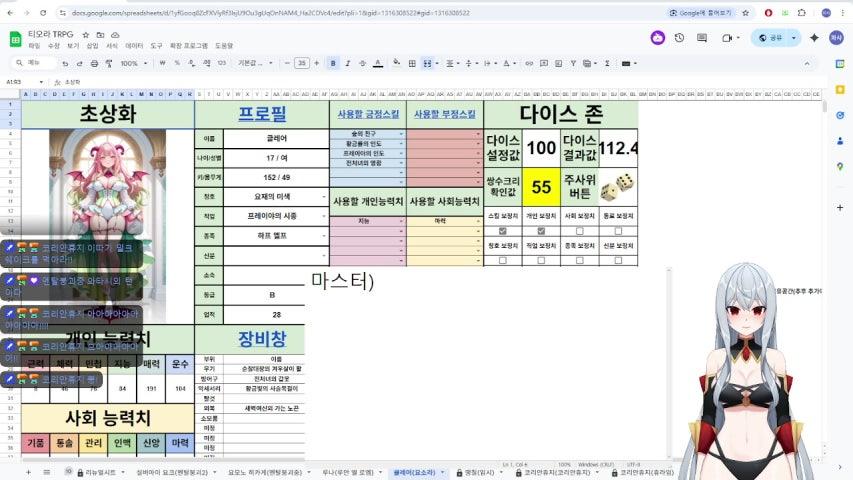Image resolution: width=853 pixels, height=480 pixels.
Task: Open the Gemini sparkle icon
Action: [814, 38]
